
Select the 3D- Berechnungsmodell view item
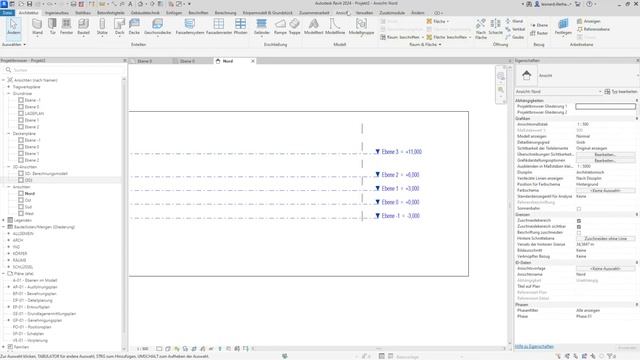[46, 173]
